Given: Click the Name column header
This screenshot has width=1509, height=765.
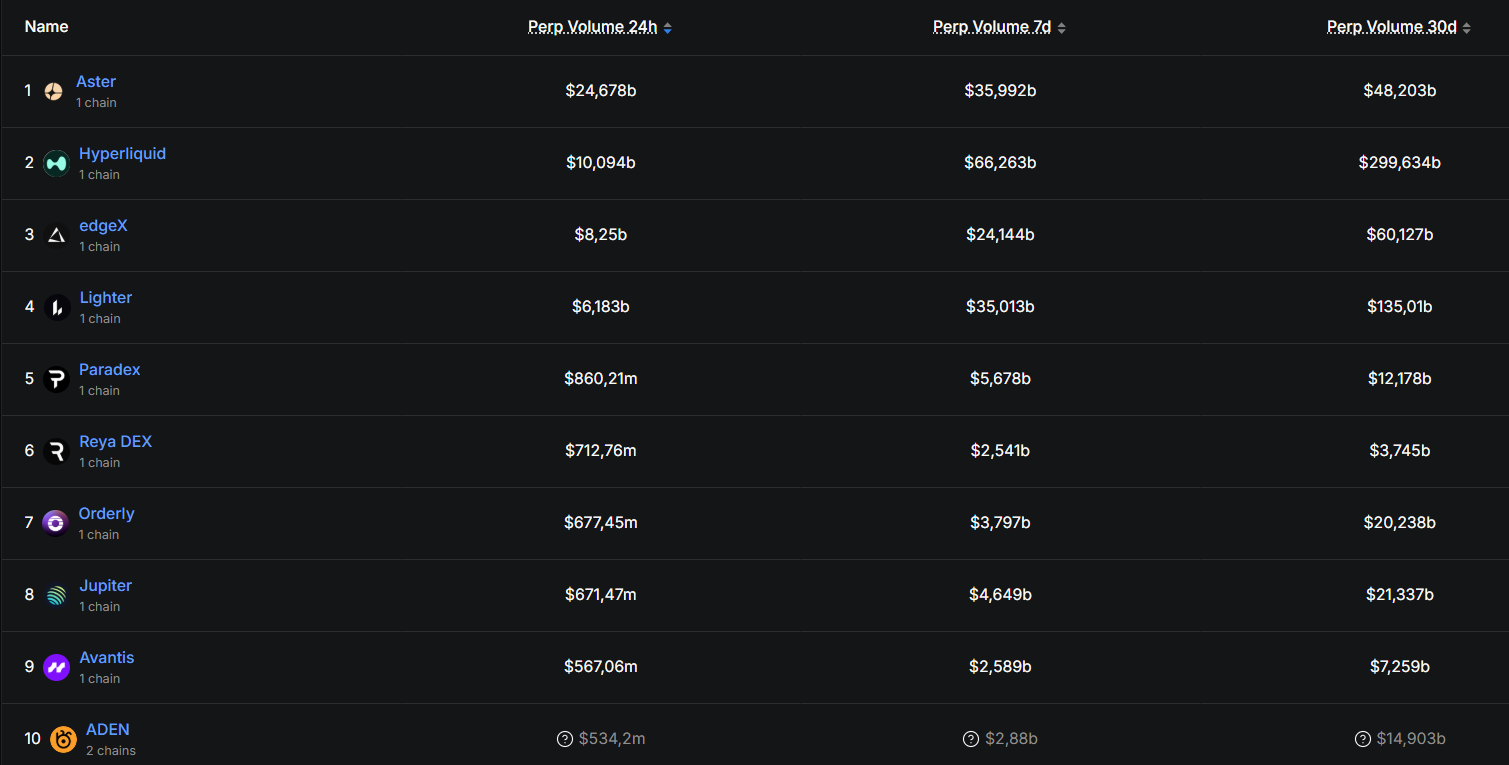Looking at the screenshot, I should [46, 27].
